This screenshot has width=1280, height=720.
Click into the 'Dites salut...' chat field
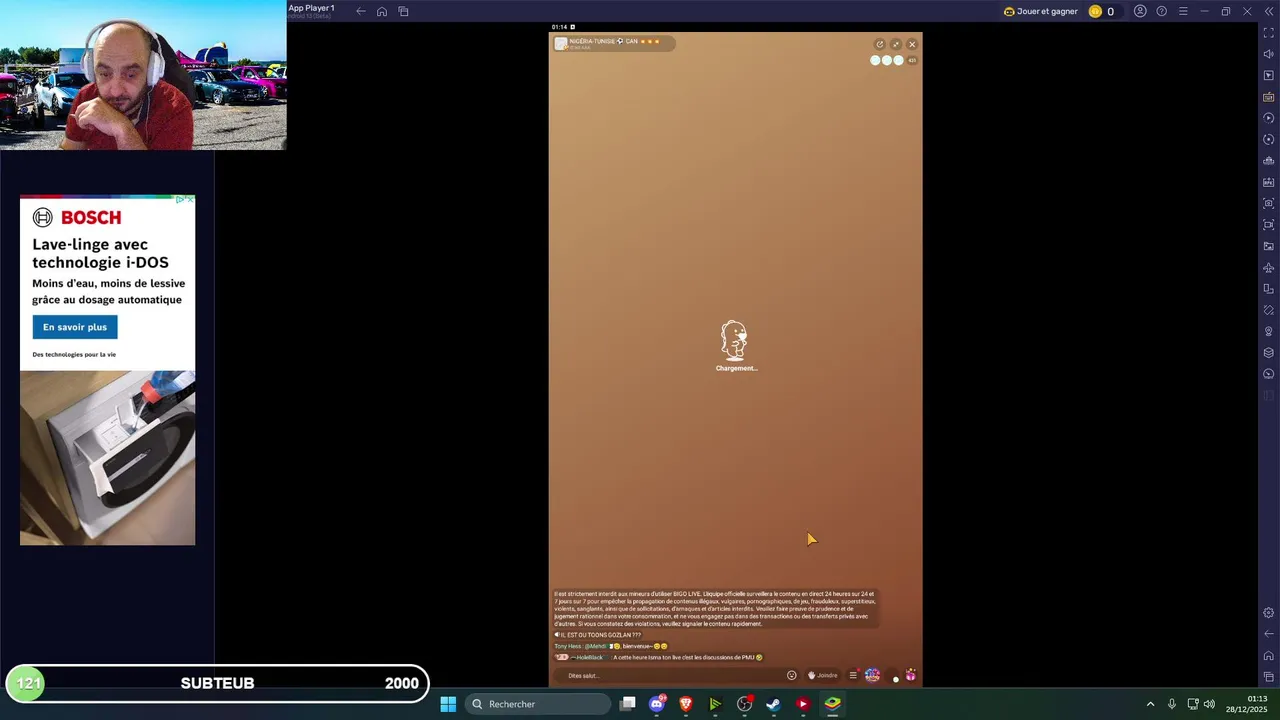(668, 675)
